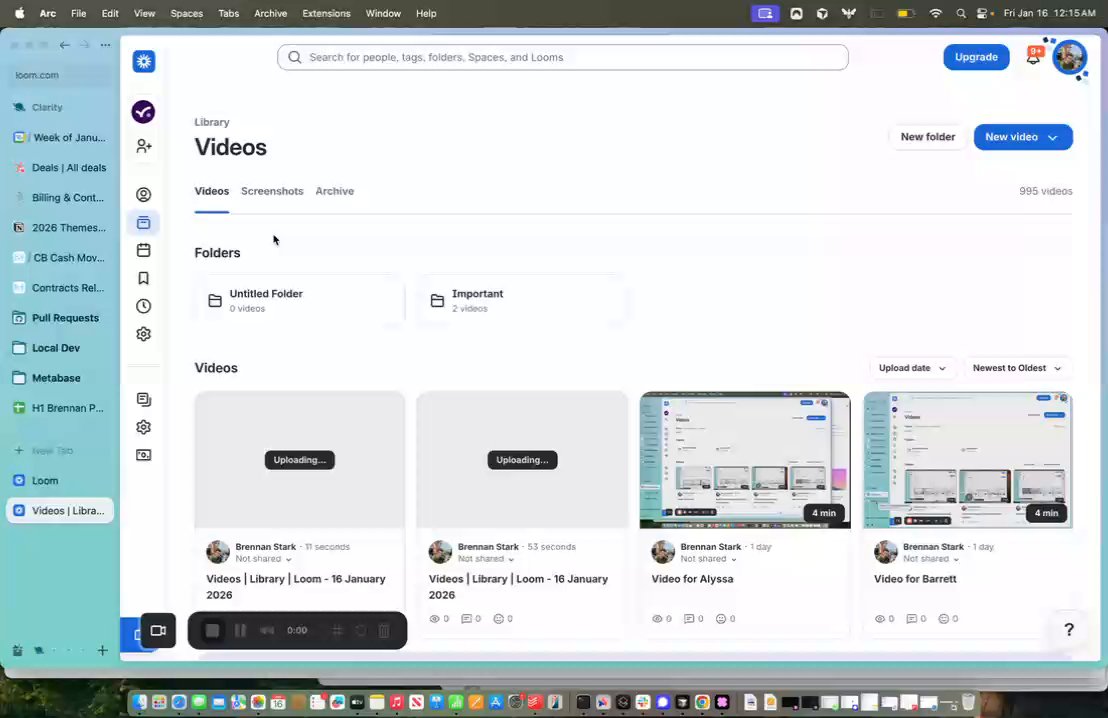Image resolution: width=1108 pixels, height=718 pixels.
Task: Open the Important folder card
Action: click(x=521, y=300)
